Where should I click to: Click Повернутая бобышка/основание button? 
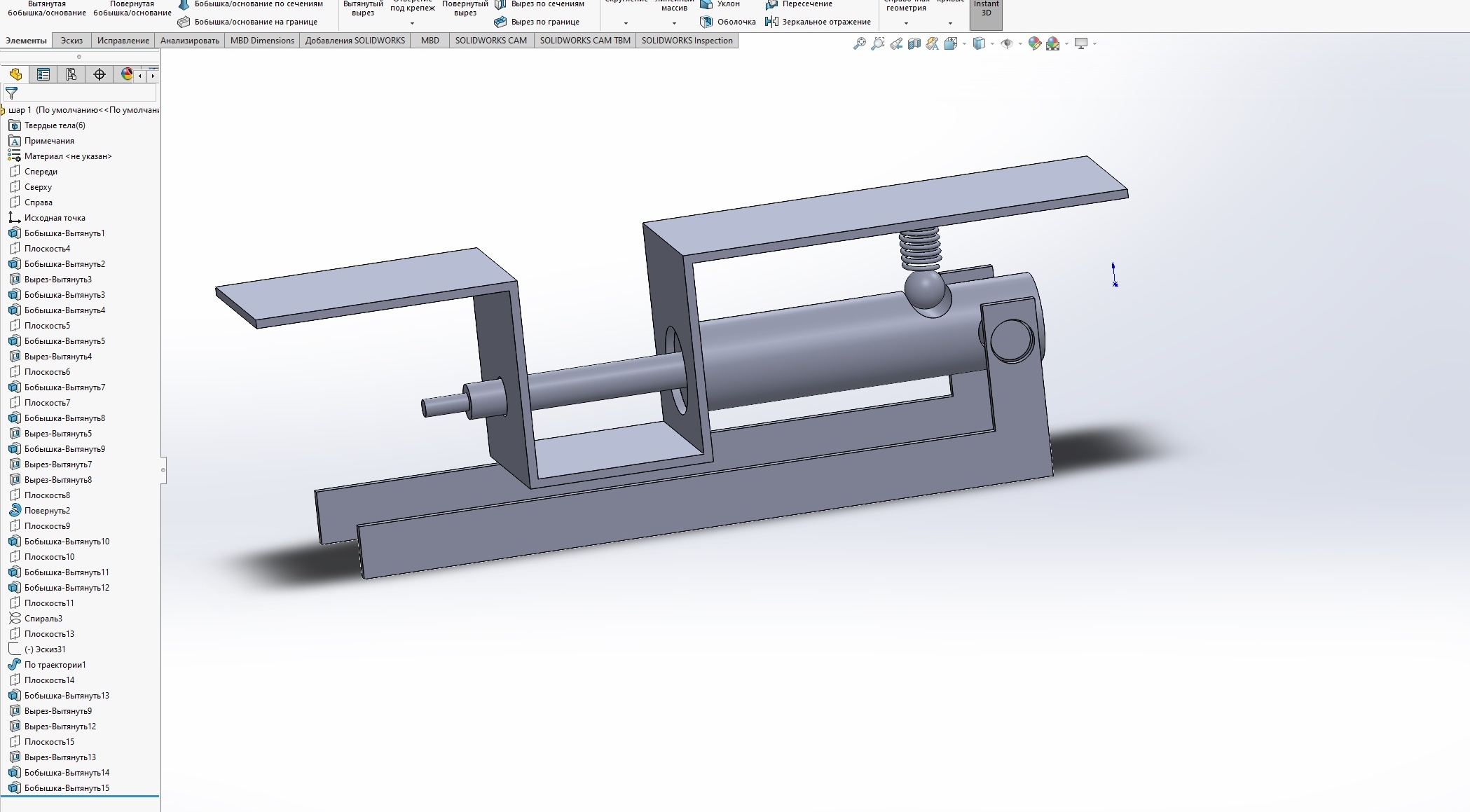[x=132, y=8]
